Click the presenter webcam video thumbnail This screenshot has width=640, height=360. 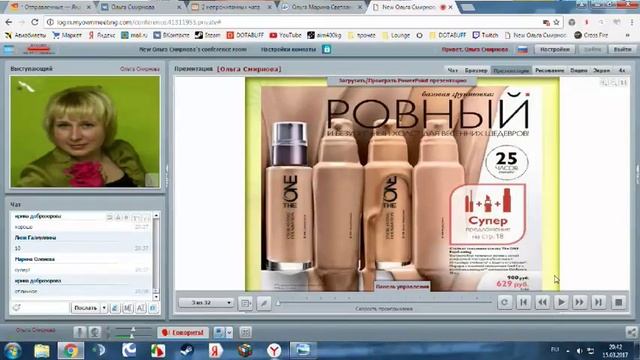[x=85, y=131]
